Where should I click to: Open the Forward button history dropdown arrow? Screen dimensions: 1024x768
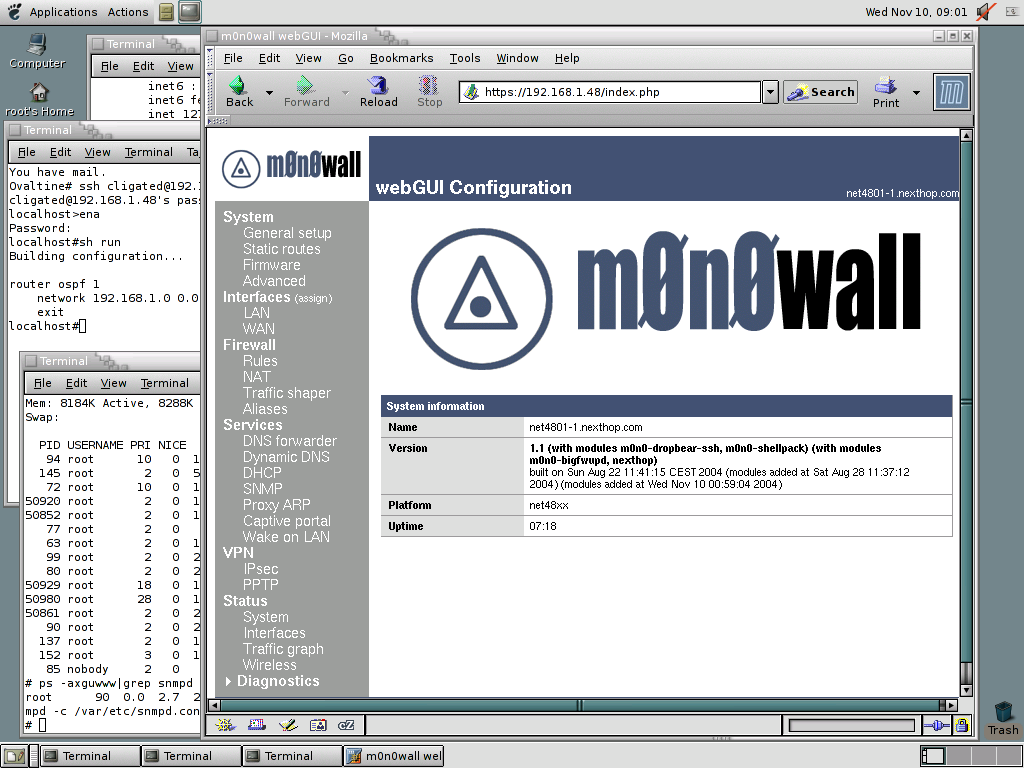[x=345, y=93]
